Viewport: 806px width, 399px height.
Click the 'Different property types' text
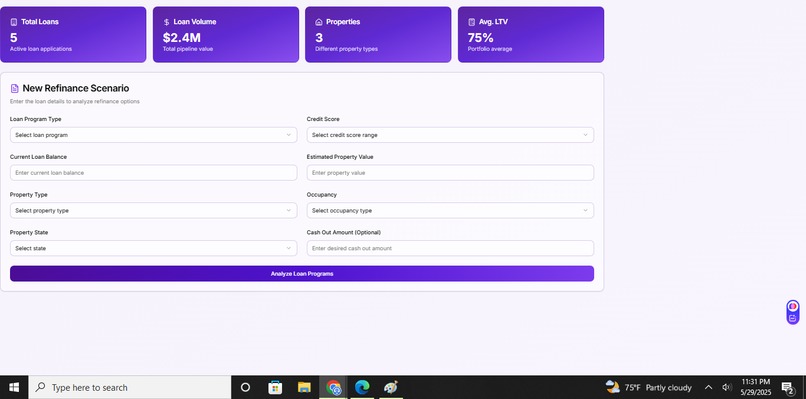click(346, 49)
